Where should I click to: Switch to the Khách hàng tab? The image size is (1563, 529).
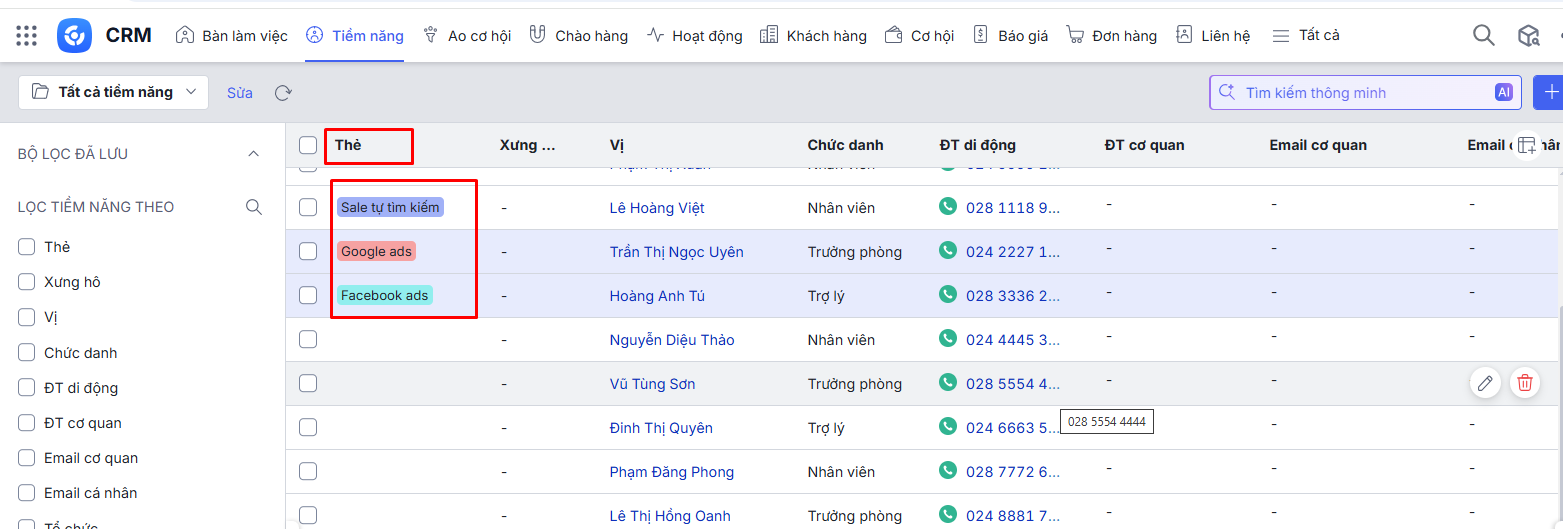[x=813, y=36]
